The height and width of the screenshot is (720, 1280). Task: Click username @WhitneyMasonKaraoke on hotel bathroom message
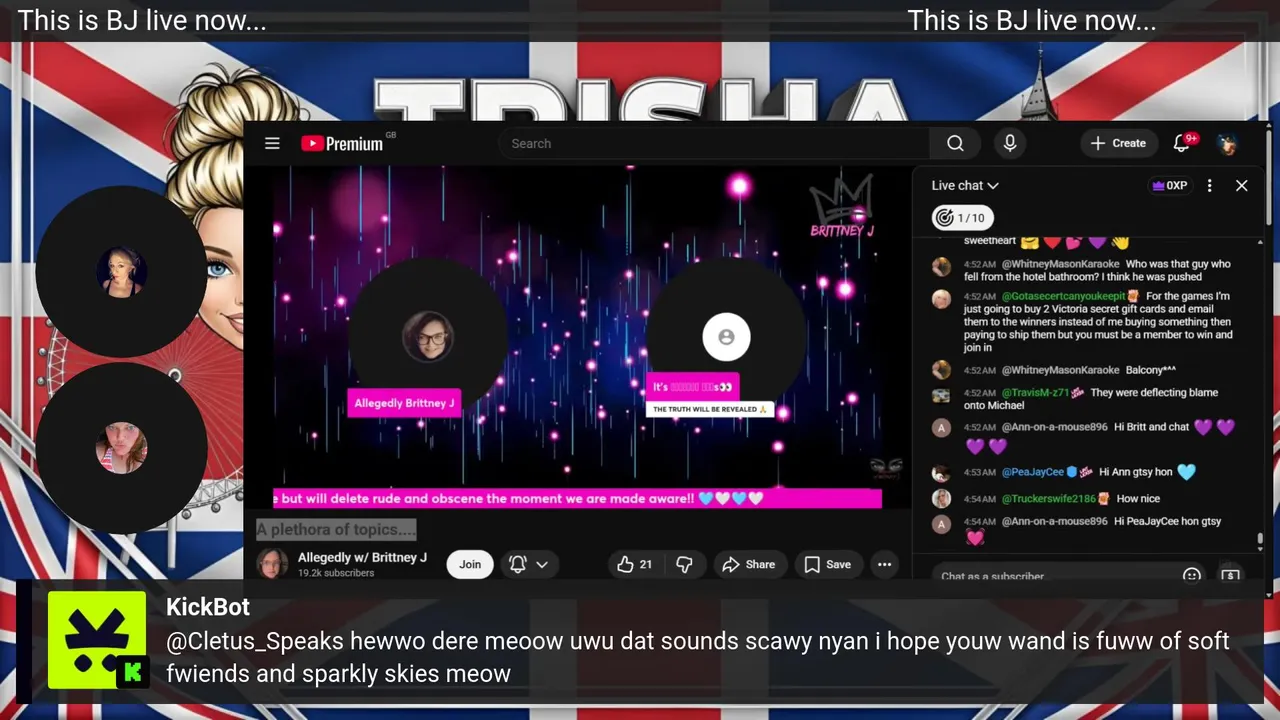point(1060,264)
